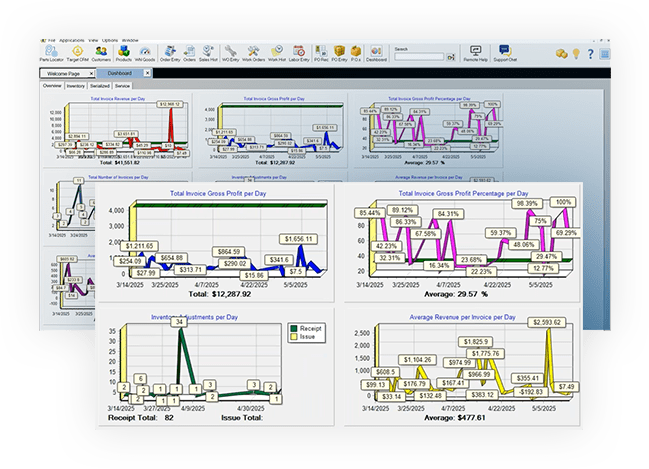Open Order Entry from toolbar
Image resolution: width=649 pixels, height=469 pixels.
[169, 52]
